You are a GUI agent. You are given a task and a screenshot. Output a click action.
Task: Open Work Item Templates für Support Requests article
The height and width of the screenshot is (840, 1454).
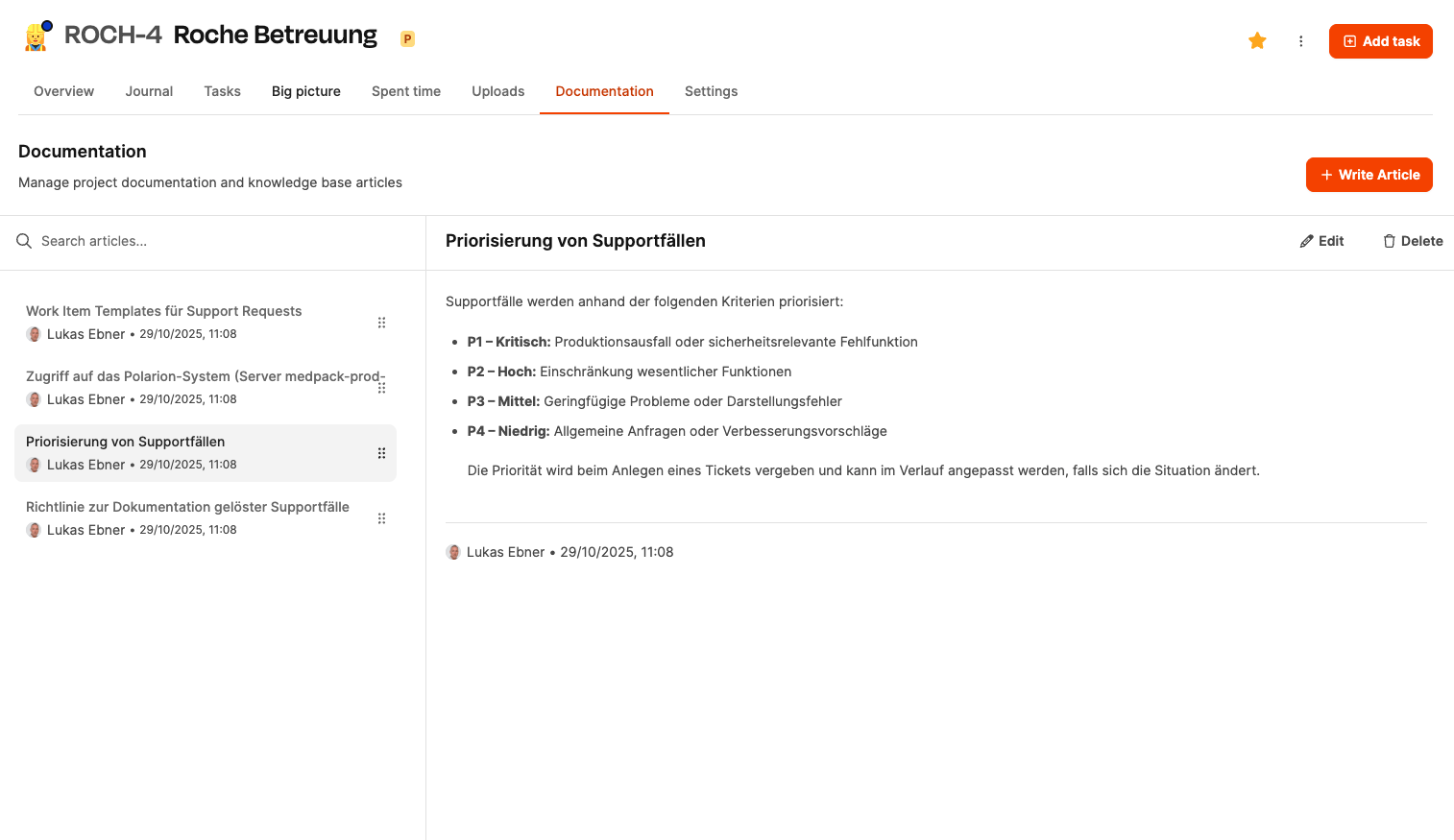pos(164,311)
